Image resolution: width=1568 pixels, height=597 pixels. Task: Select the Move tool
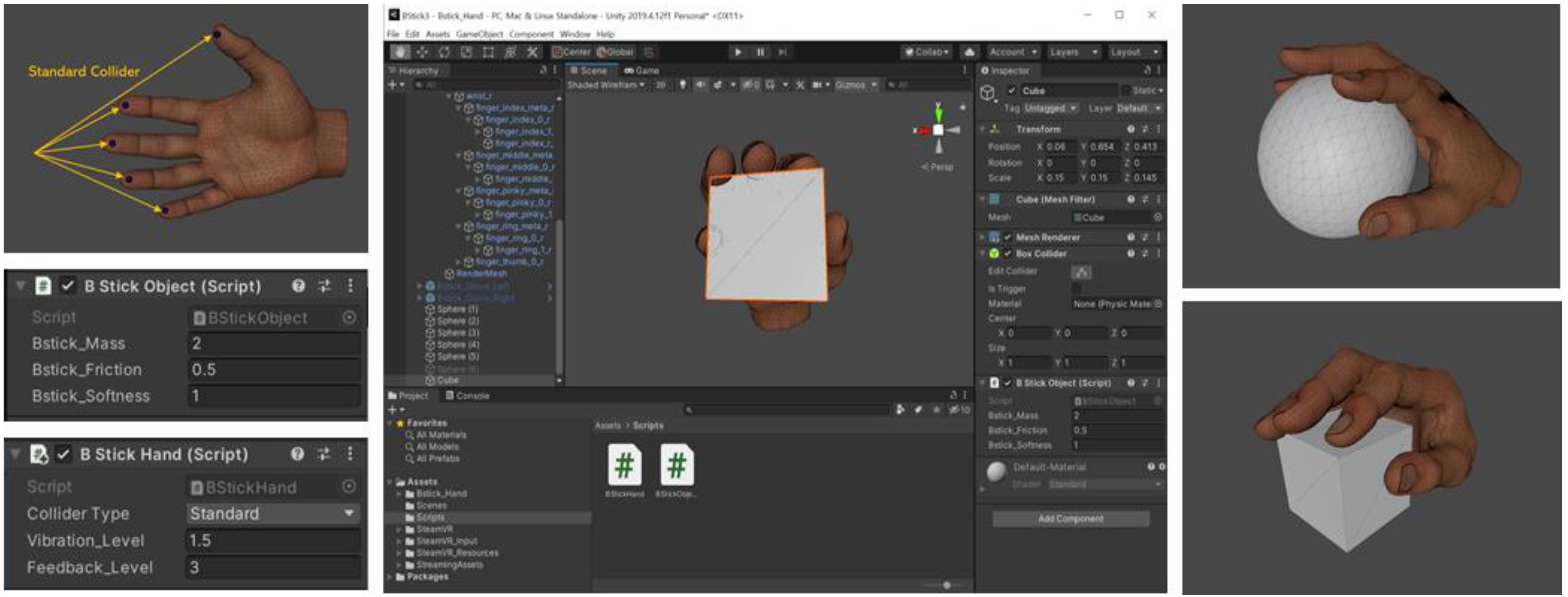click(x=422, y=52)
